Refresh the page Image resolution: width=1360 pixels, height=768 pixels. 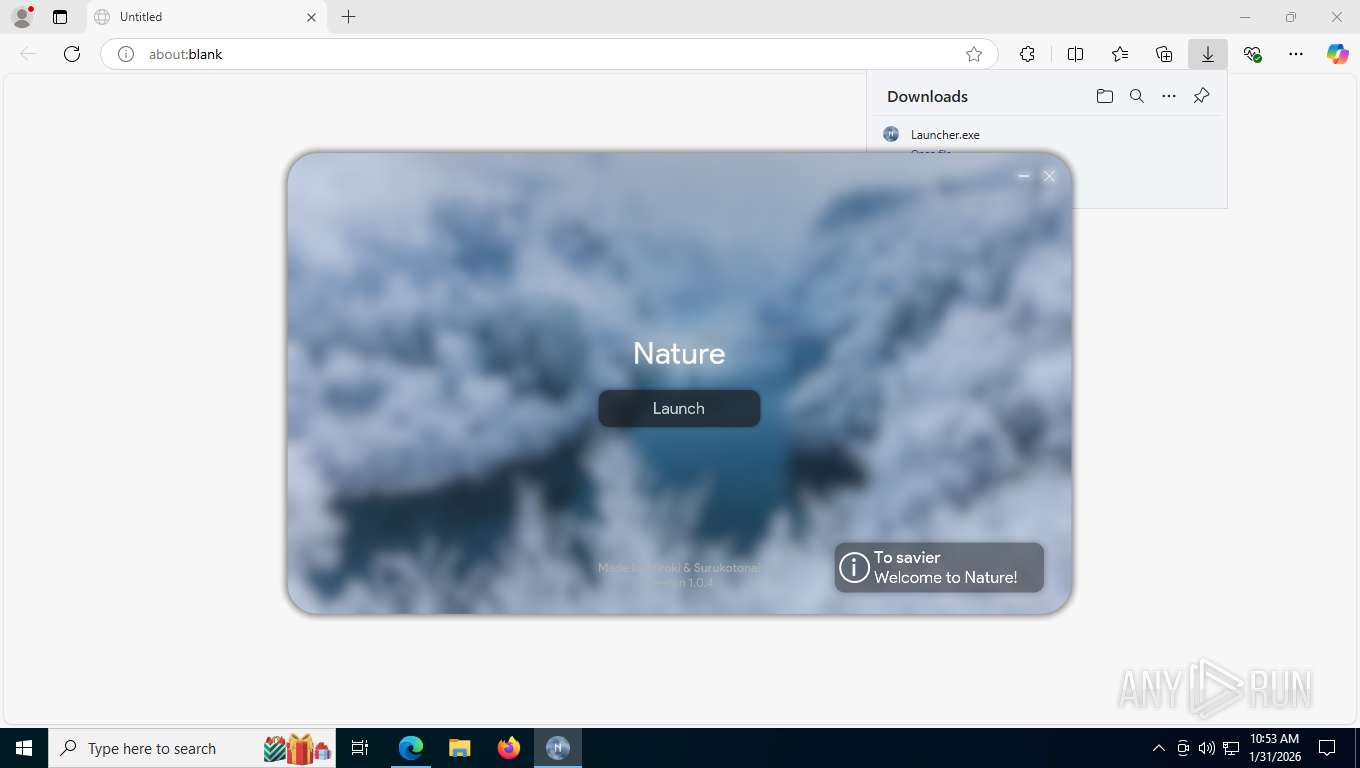72,54
